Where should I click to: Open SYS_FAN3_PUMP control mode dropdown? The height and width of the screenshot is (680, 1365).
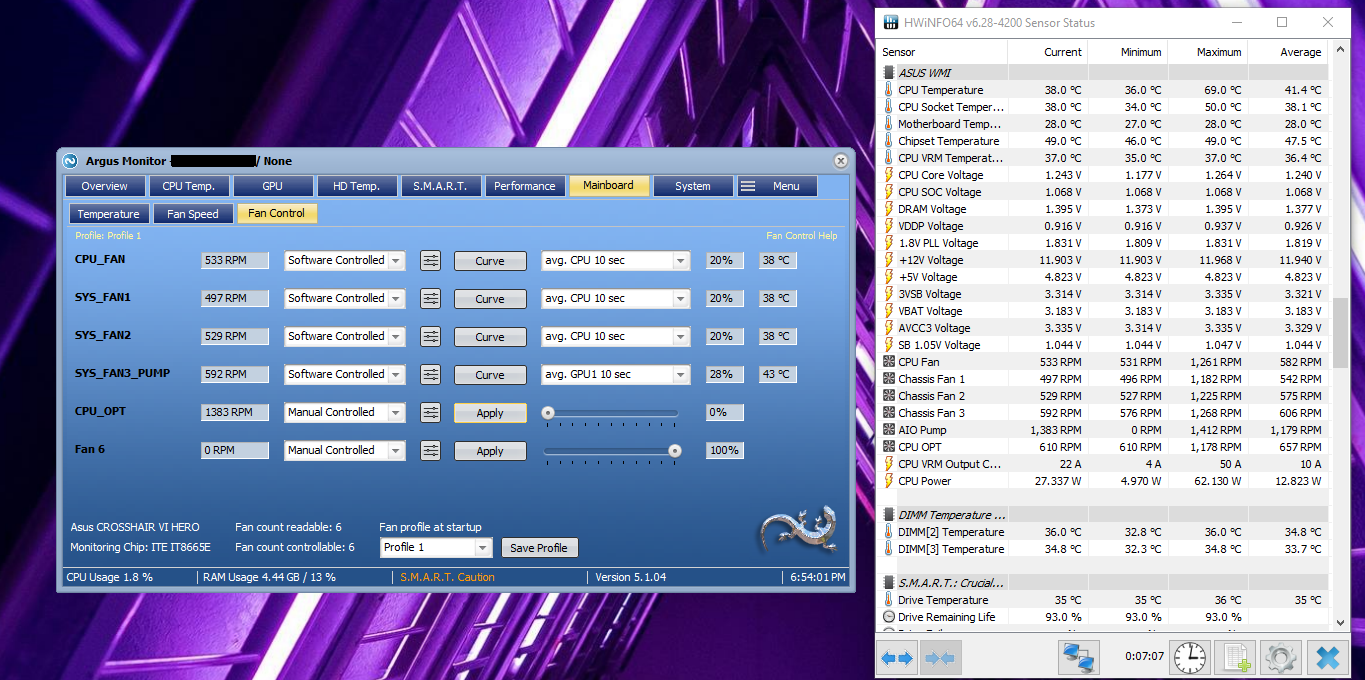[345, 375]
